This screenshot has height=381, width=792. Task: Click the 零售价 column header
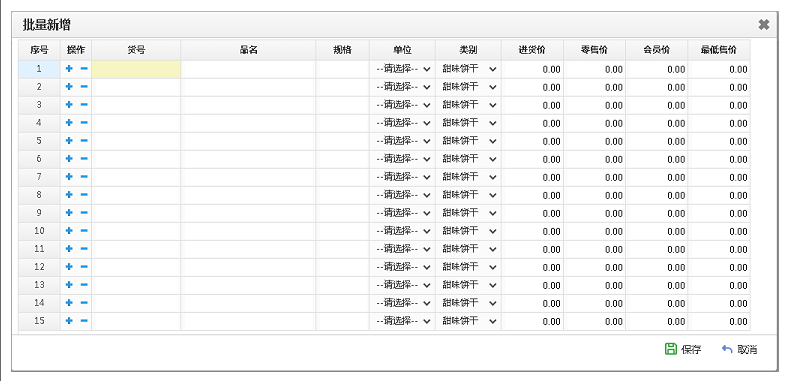tap(595, 50)
